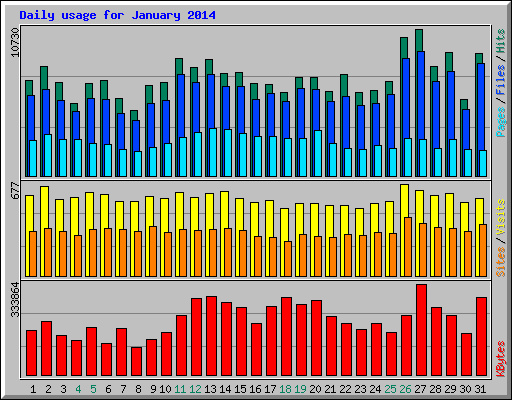Screen dimensions: 512x400
Task: Select day 31 on the x-axis
Action: click(480, 389)
